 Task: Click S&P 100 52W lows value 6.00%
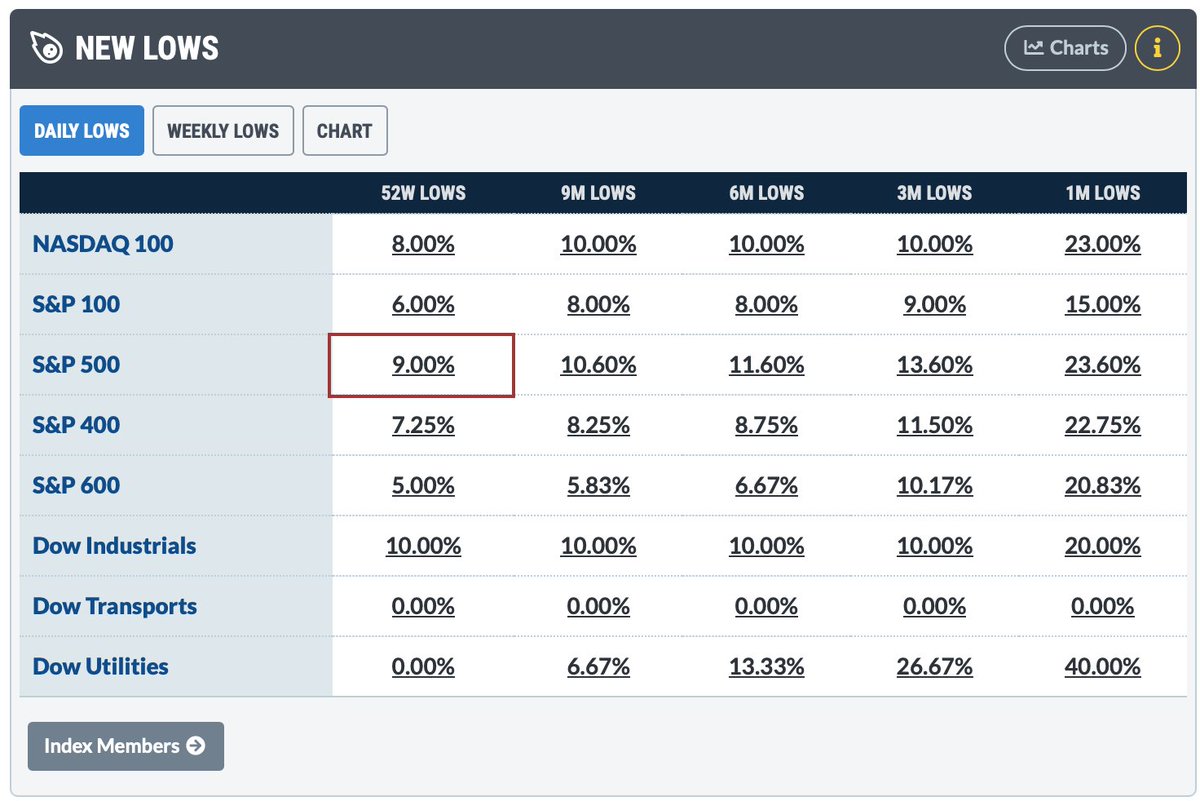pos(423,304)
